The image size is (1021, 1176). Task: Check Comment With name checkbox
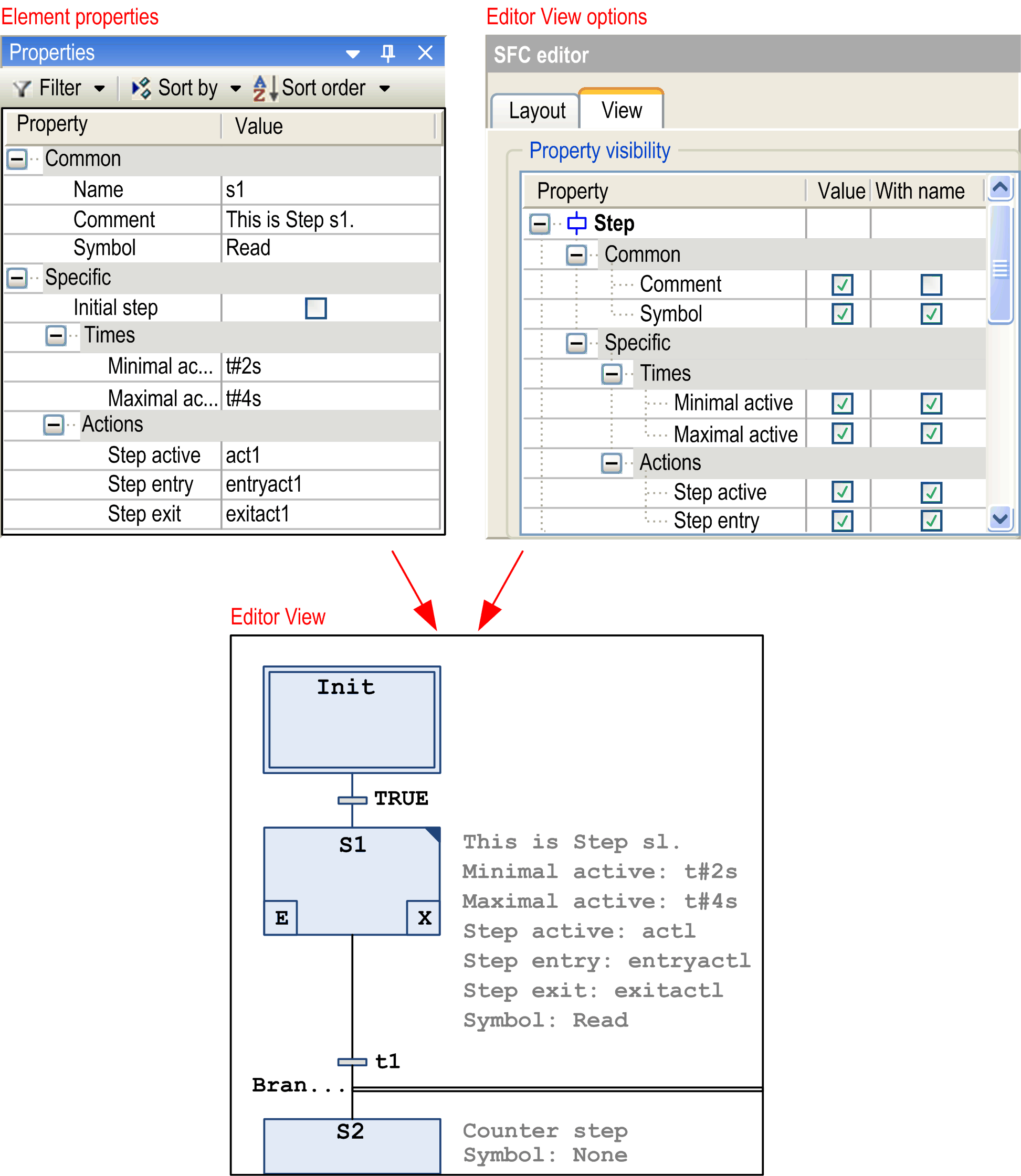pyautogui.click(x=931, y=284)
